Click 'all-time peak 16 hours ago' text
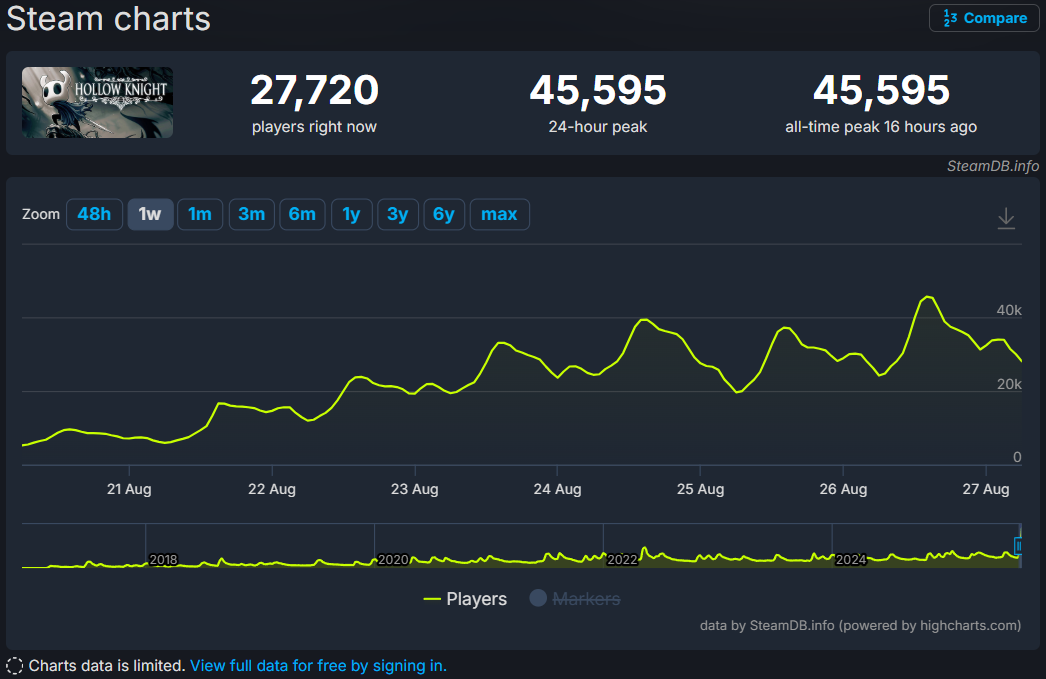 pyautogui.click(x=881, y=127)
